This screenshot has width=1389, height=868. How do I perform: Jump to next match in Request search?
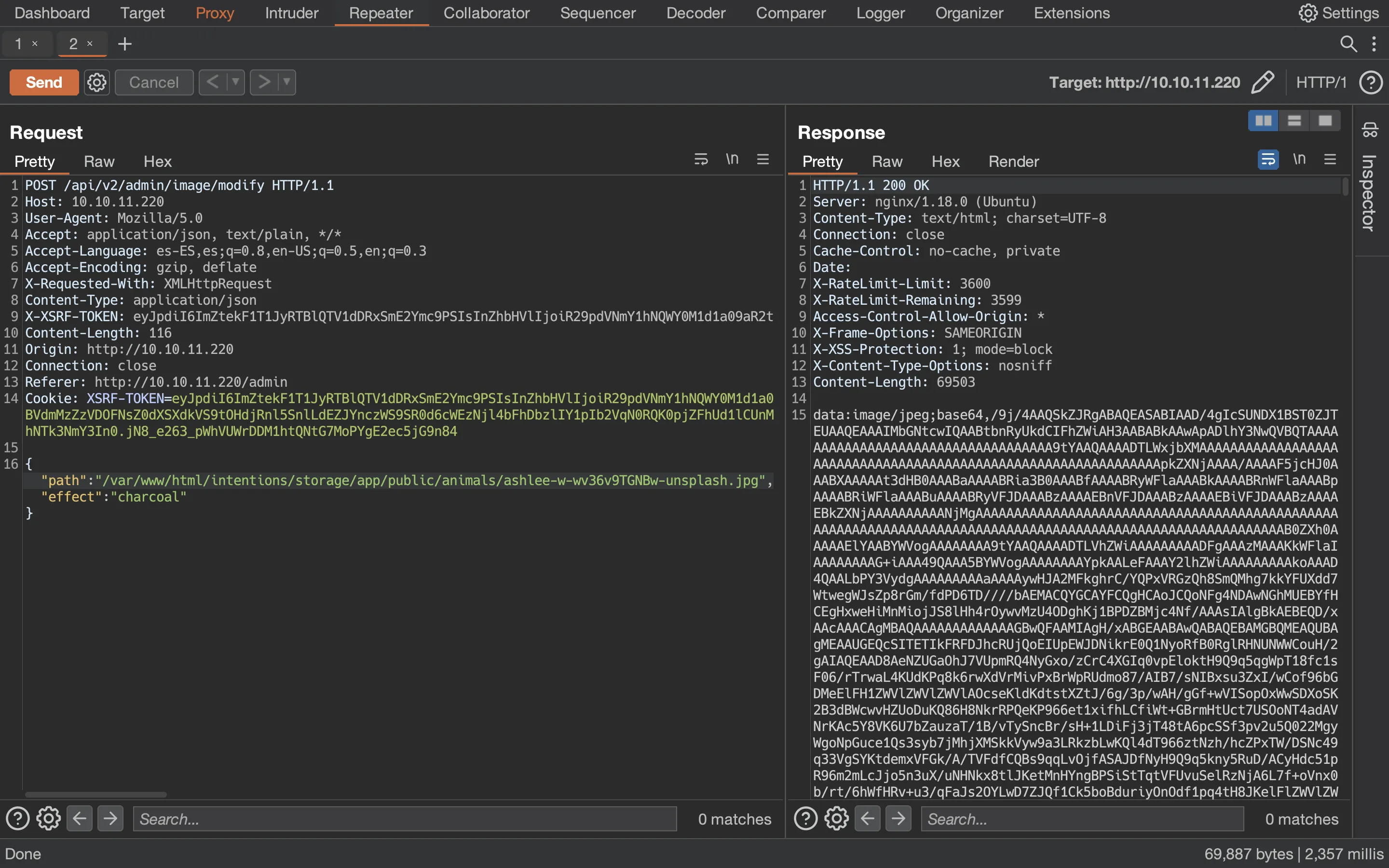coord(111,818)
